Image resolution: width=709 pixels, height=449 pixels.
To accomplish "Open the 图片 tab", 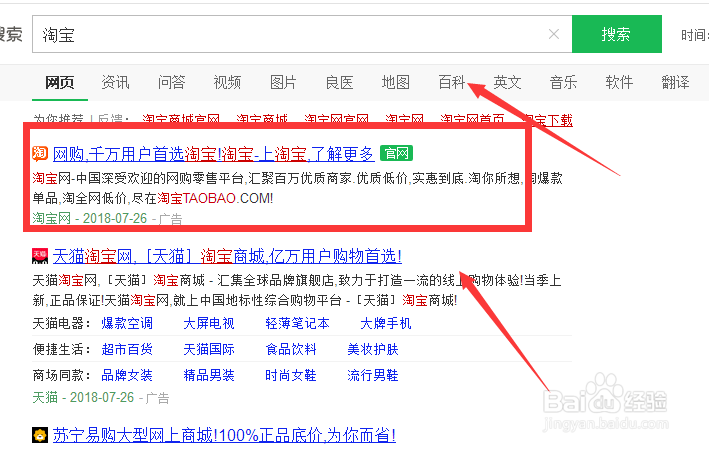I will pos(283,82).
